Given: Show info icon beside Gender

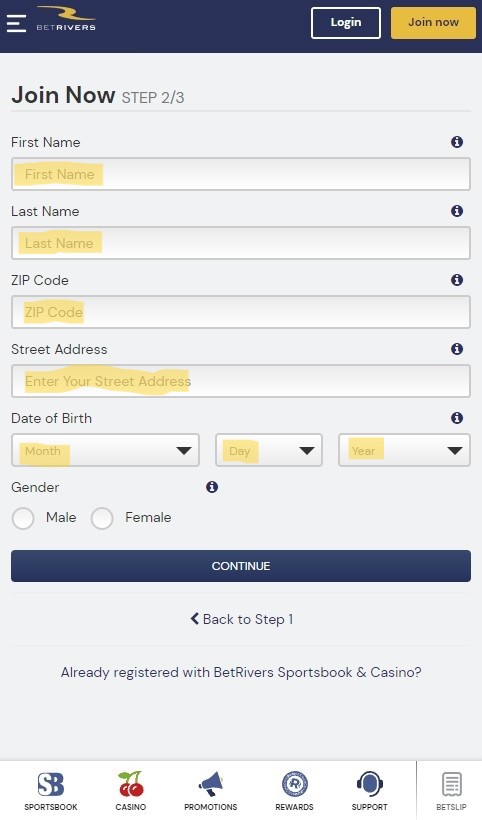Looking at the screenshot, I should [x=212, y=487].
